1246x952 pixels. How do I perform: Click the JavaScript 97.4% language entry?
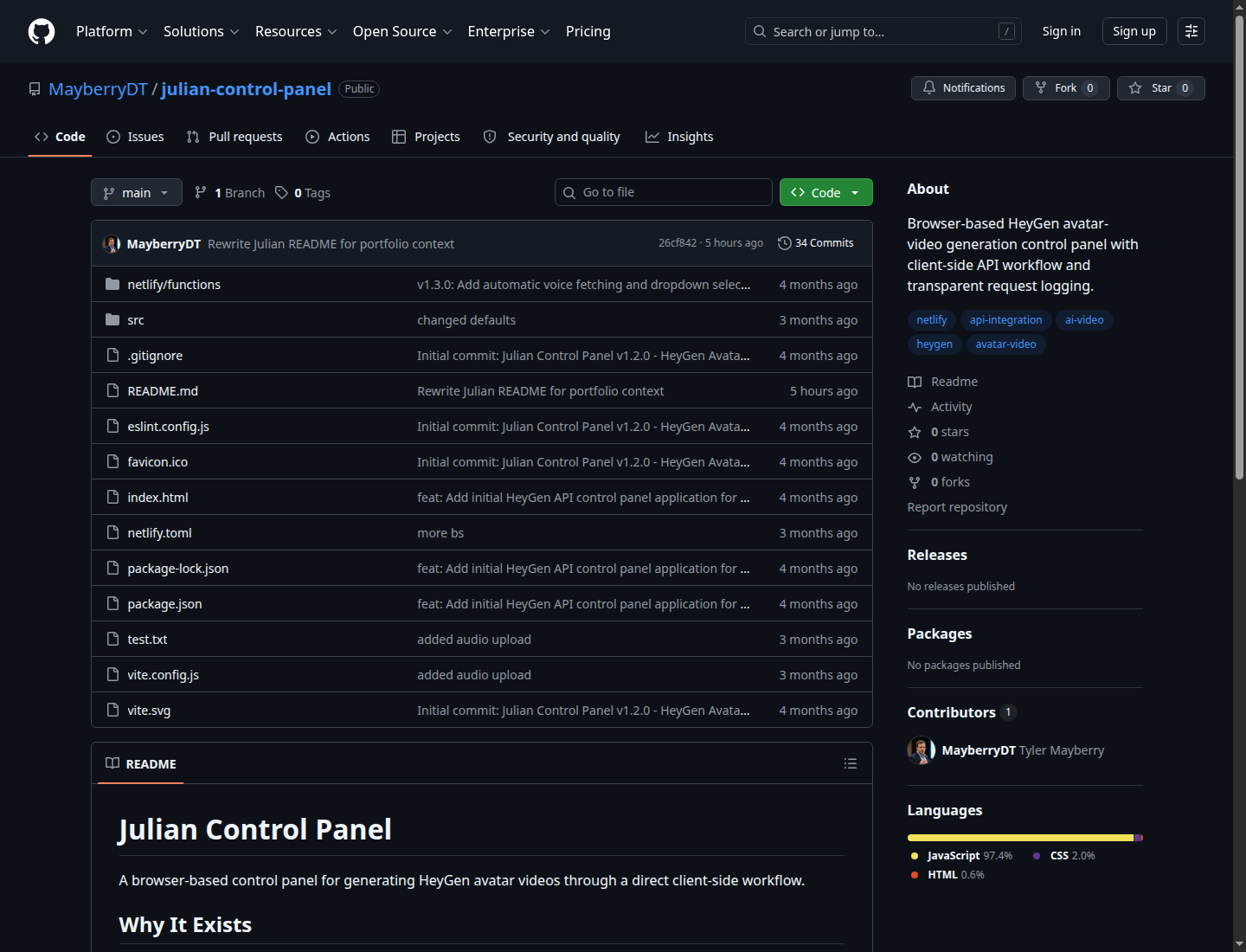pyautogui.click(x=961, y=856)
